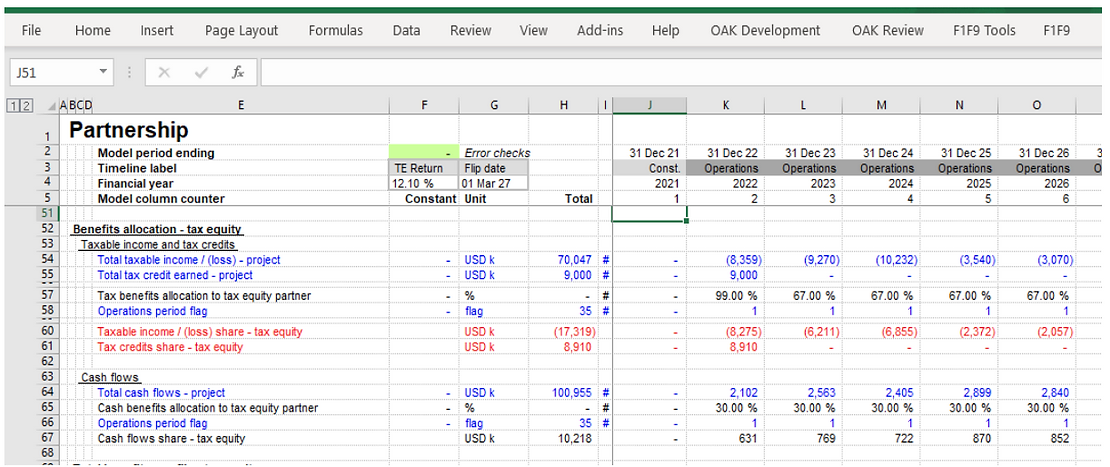Image resolution: width=1110 pixels, height=467 pixels.
Task: Click the green cell in Model period ending row
Action: pyautogui.click(x=423, y=153)
